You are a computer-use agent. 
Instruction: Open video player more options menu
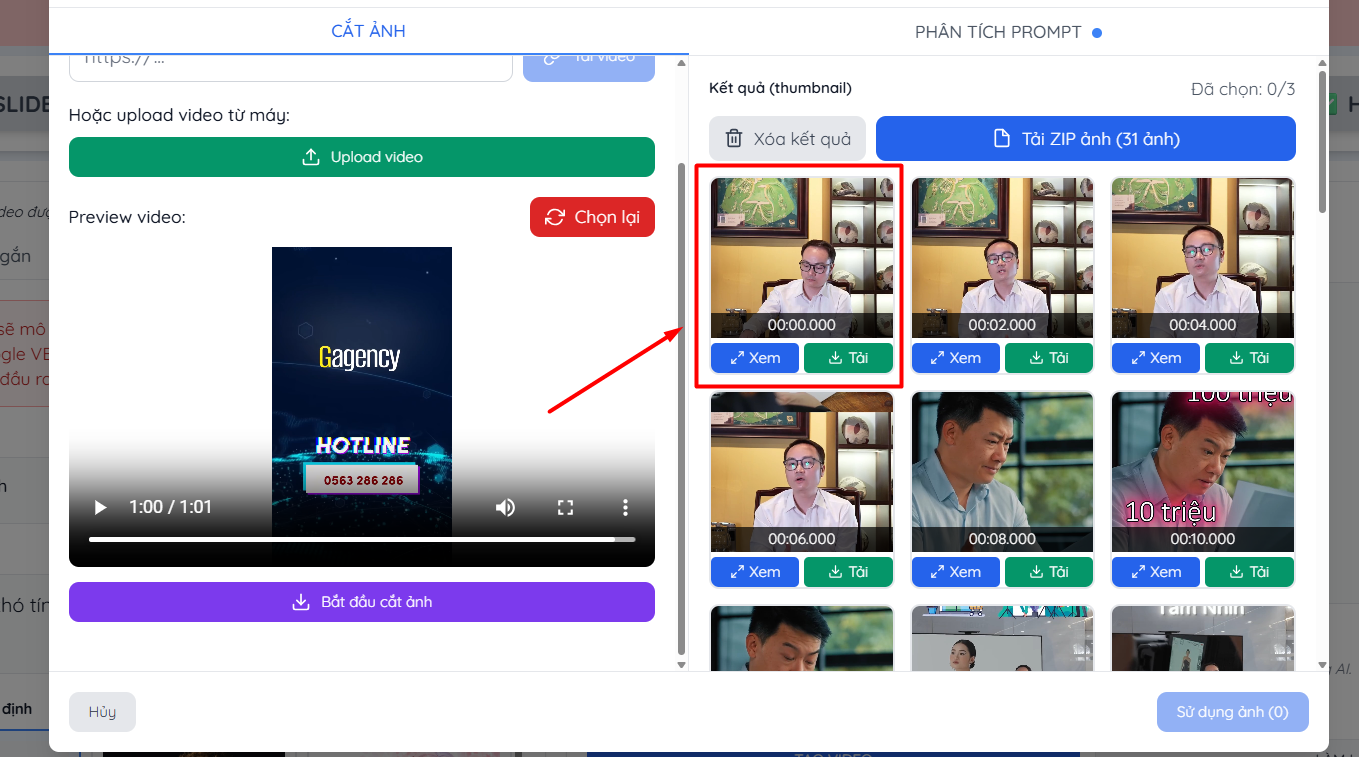tap(625, 508)
